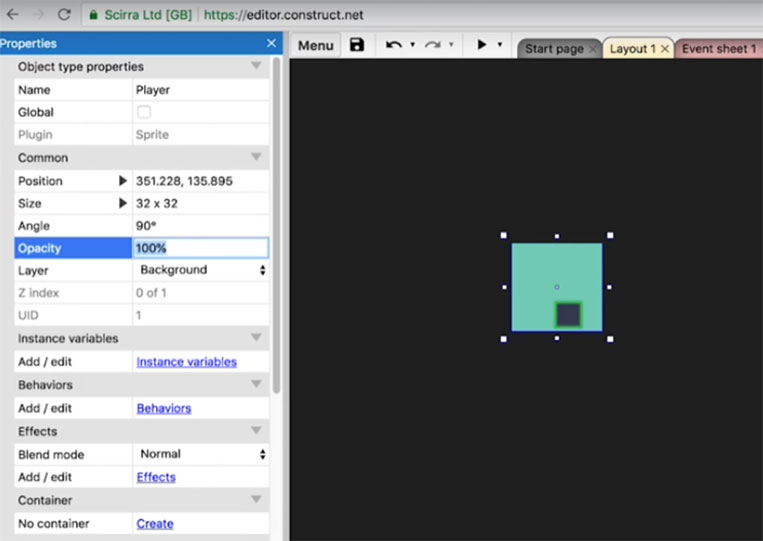763x541 pixels.
Task: Expand the Size property triangle
Action: click(x=123, y=203)
